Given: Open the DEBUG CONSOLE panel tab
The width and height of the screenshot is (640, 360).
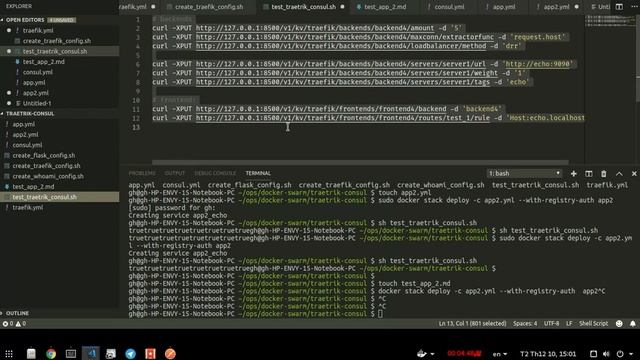Looking at the screenshot, I should pos(215,173).
